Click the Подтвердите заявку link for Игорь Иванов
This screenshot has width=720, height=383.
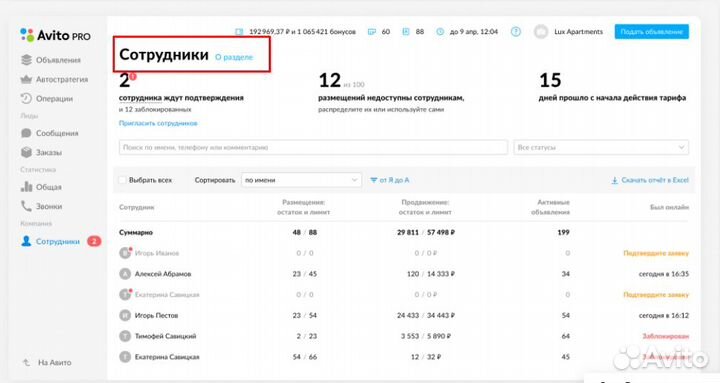pos(656,253)
